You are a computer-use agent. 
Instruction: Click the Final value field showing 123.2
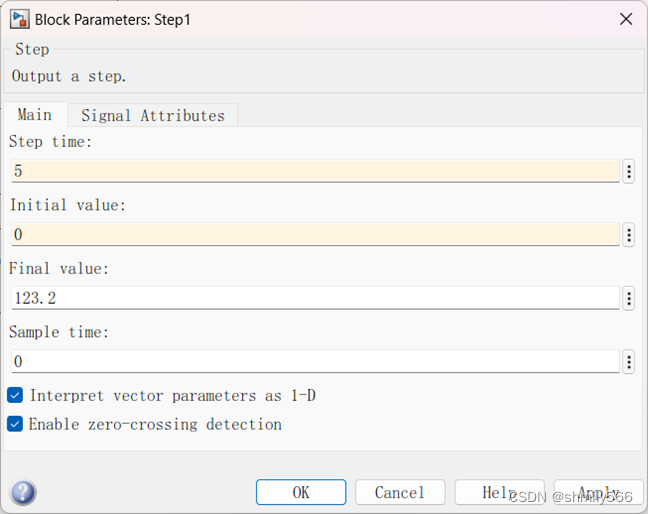(x=314, y=298)
